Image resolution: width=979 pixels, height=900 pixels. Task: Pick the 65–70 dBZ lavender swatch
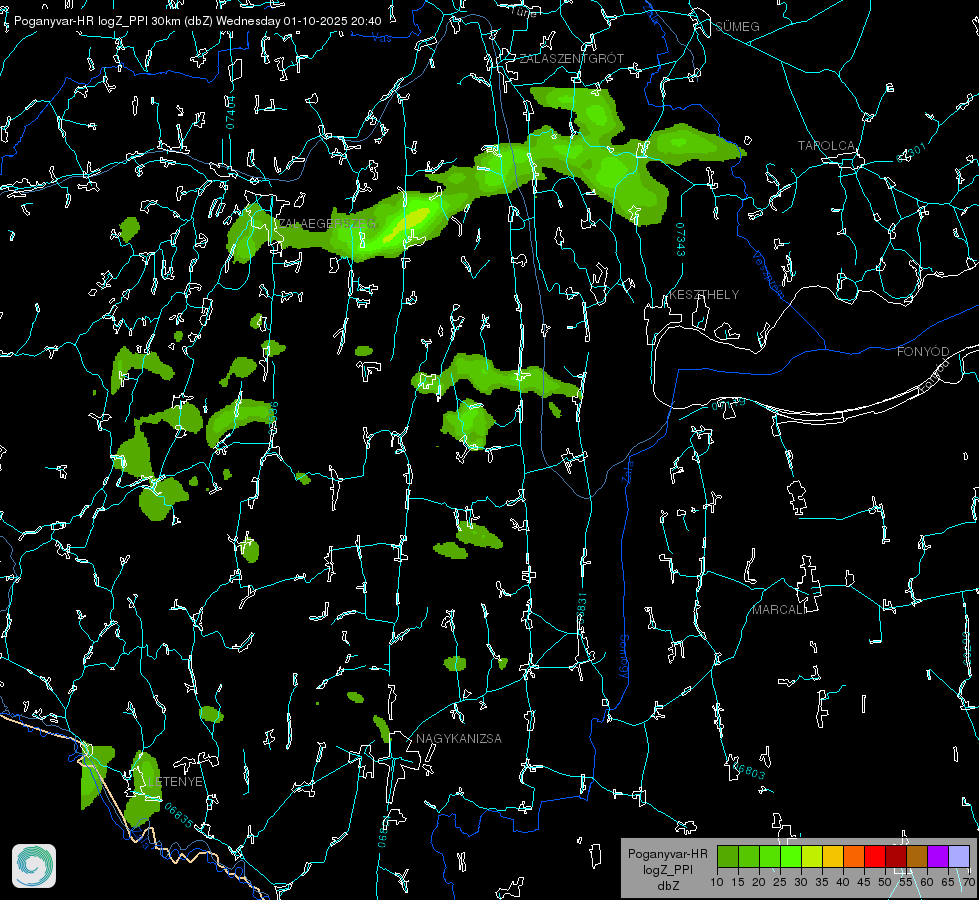click(958, 856)
